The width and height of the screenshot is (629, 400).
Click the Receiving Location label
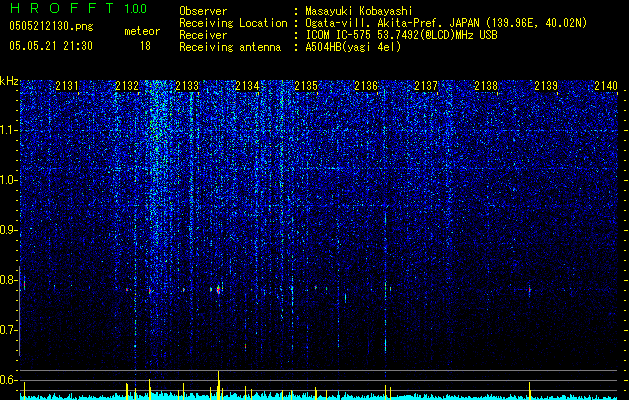[x=233, y=23]
